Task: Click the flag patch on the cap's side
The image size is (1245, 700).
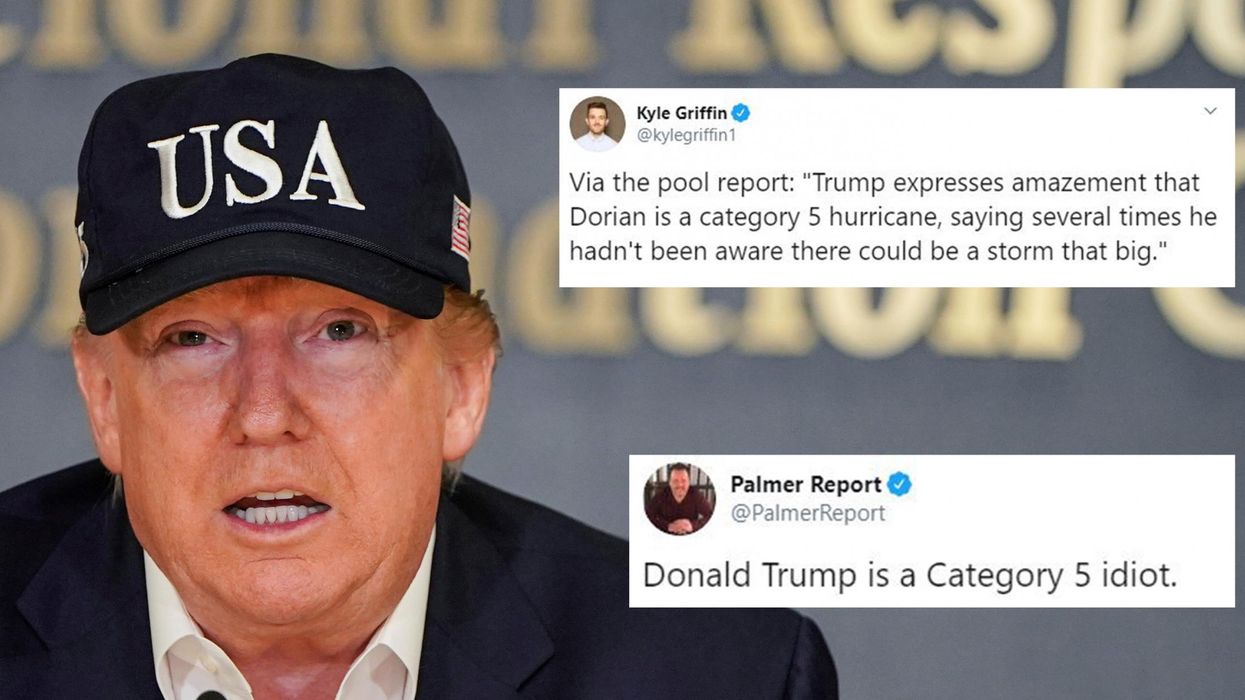Action: 461,227
